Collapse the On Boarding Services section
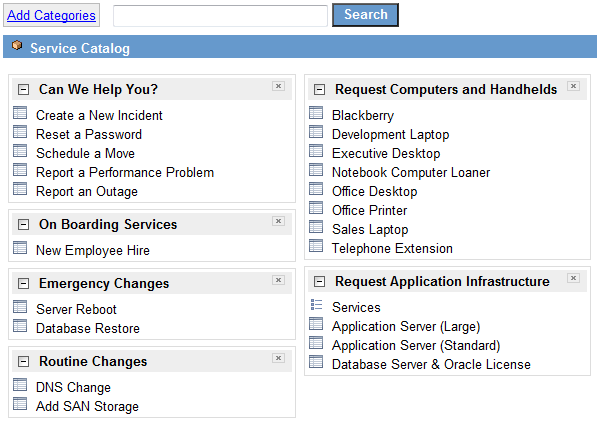 click(24, 225)
